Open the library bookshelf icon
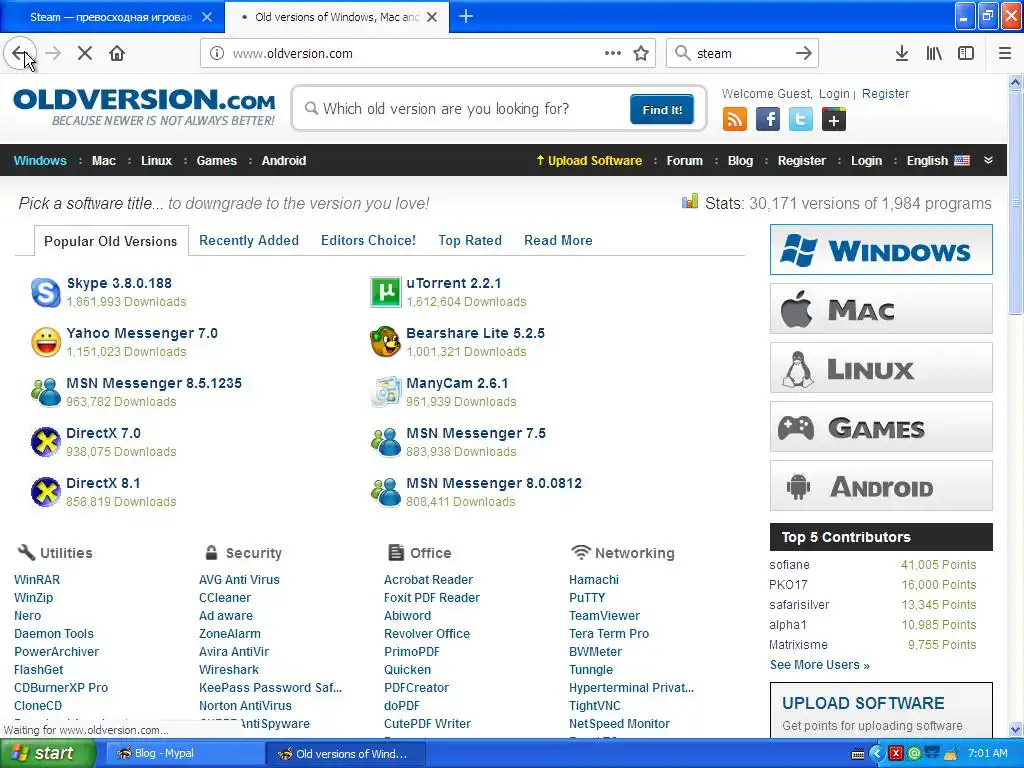This screenshot has height=768, width=1024. click(x=934, y=54)
